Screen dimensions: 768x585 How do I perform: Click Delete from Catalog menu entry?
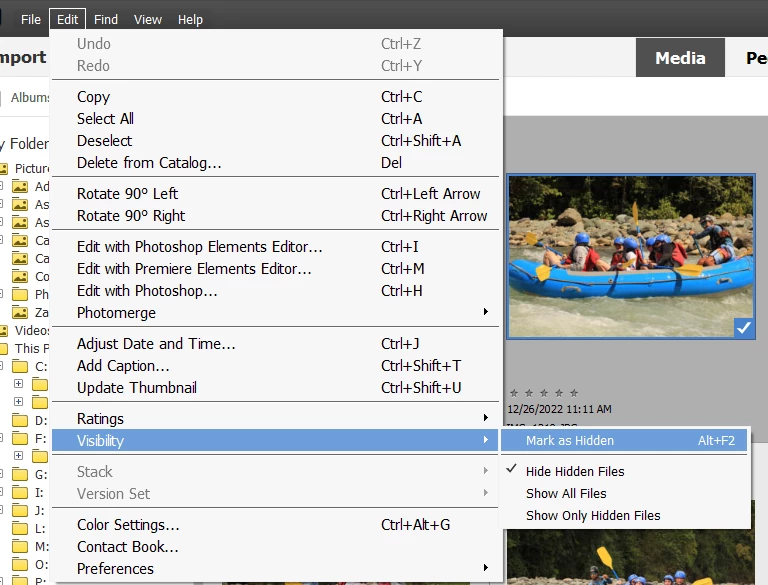tap(277, 163)
